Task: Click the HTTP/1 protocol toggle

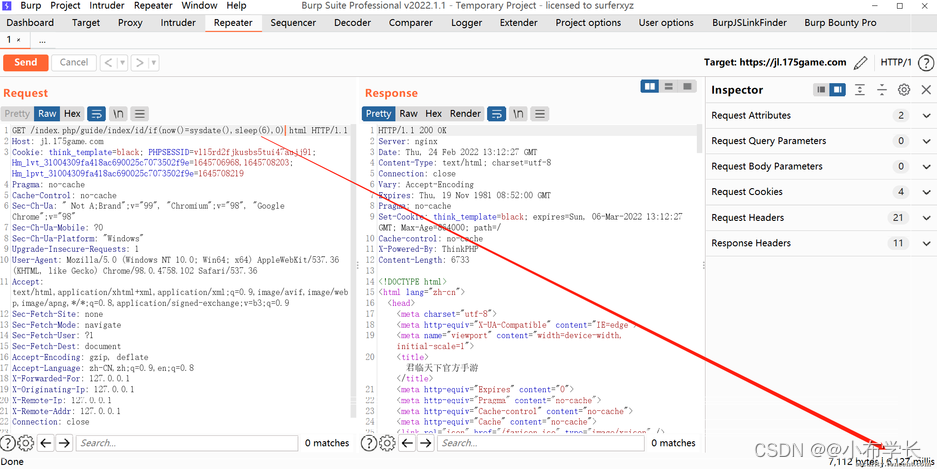Action: pyautogui.click(x=896, y=63)
